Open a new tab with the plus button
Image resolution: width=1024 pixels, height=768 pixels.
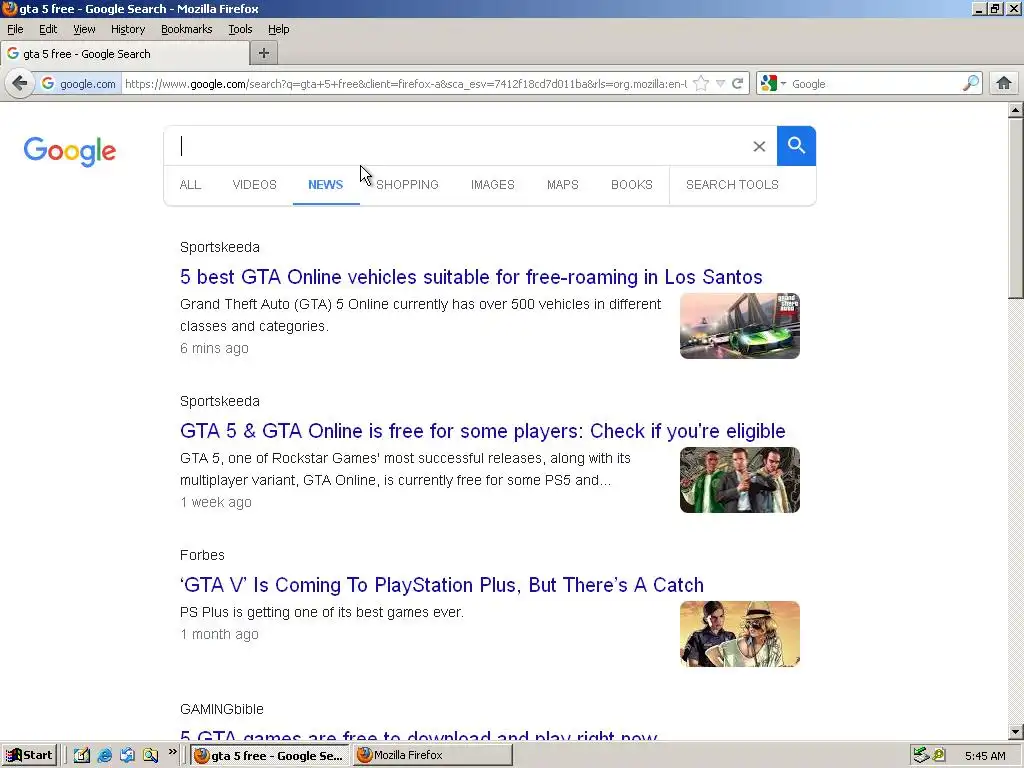[x=264, y=54]
